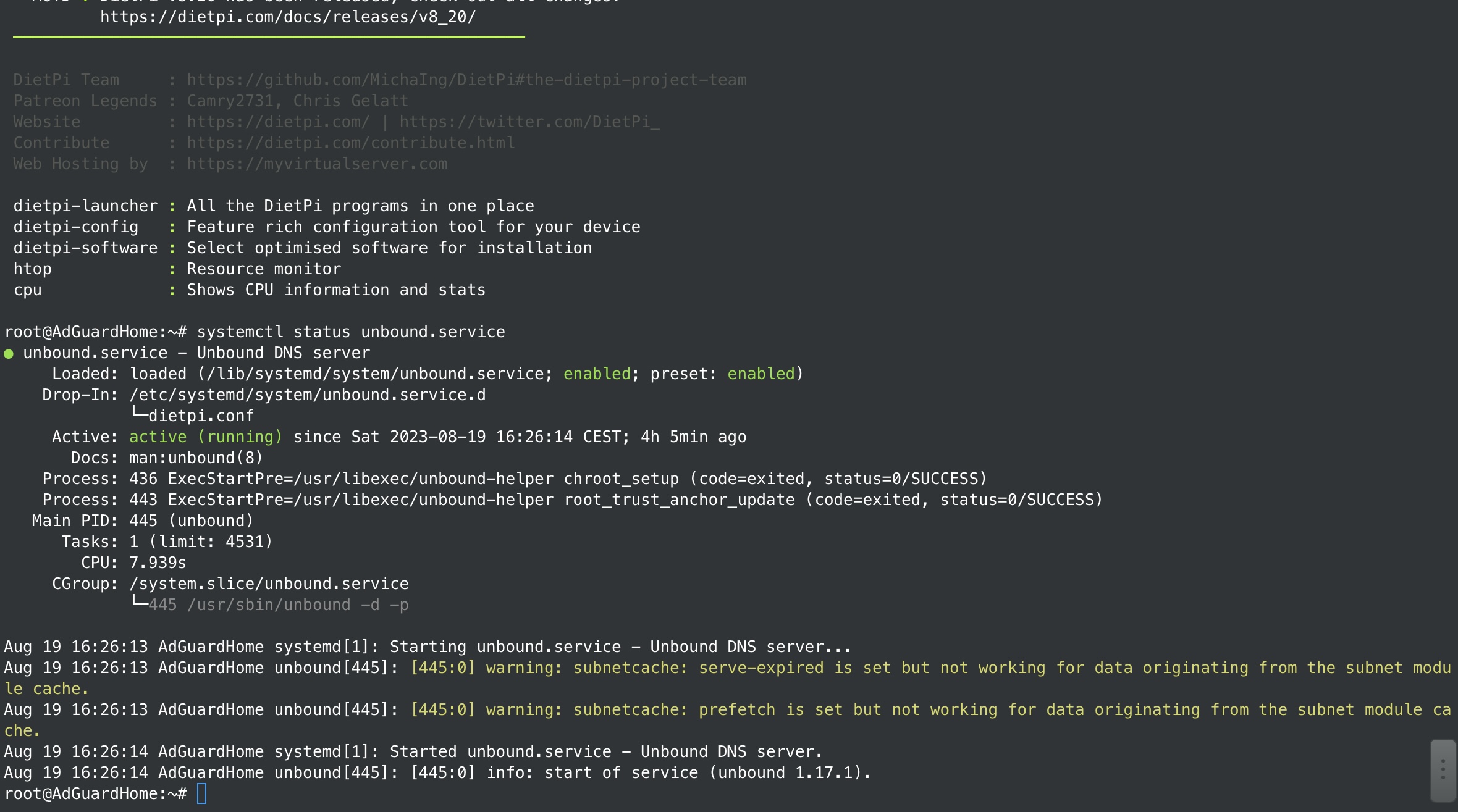Click the dietpi-launcher command name
Image resolution: width=1458 pixels, height=812 pixels.
click(x=85, y=206)
